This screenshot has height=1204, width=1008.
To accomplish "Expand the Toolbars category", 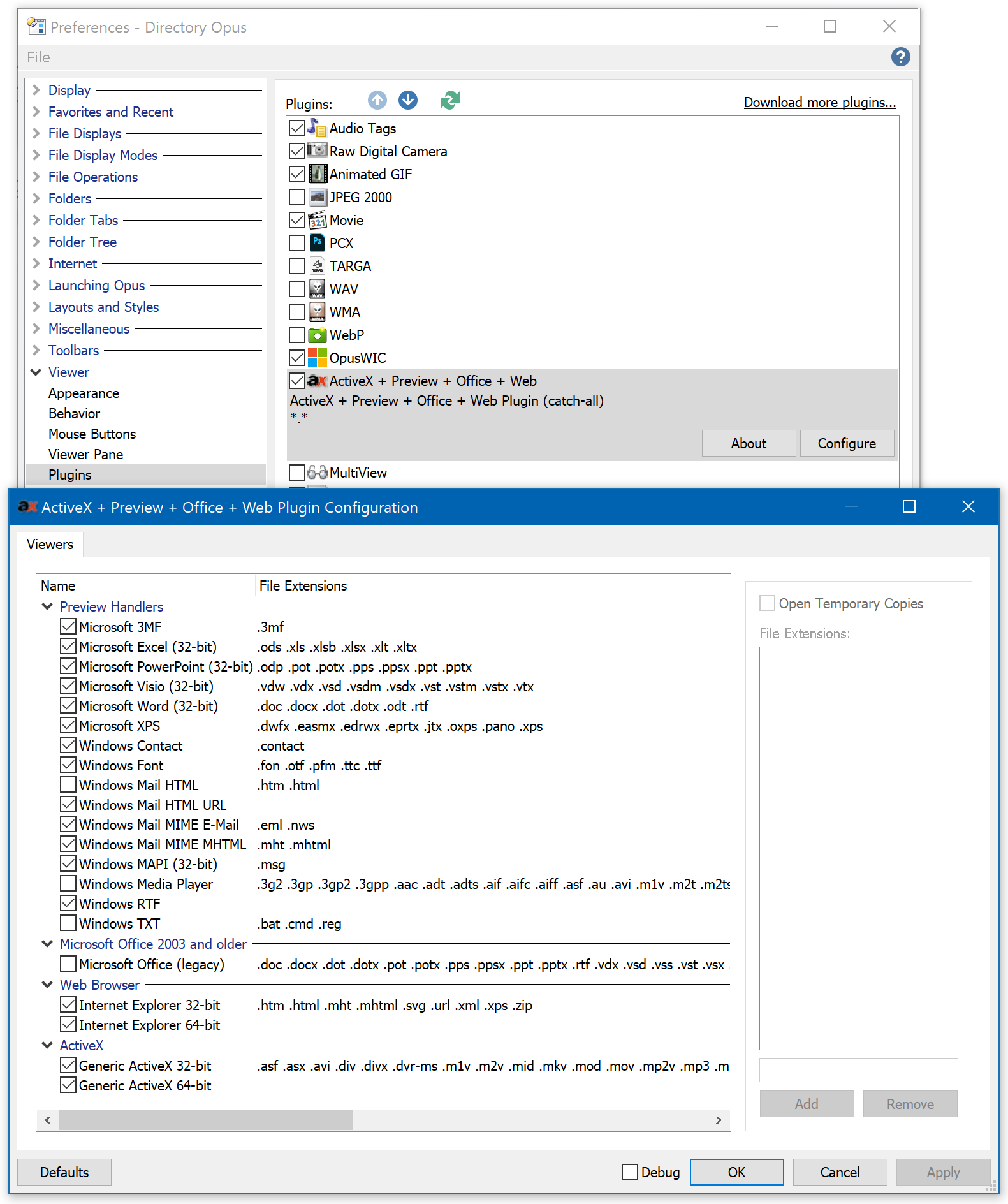I will (36, 350).
